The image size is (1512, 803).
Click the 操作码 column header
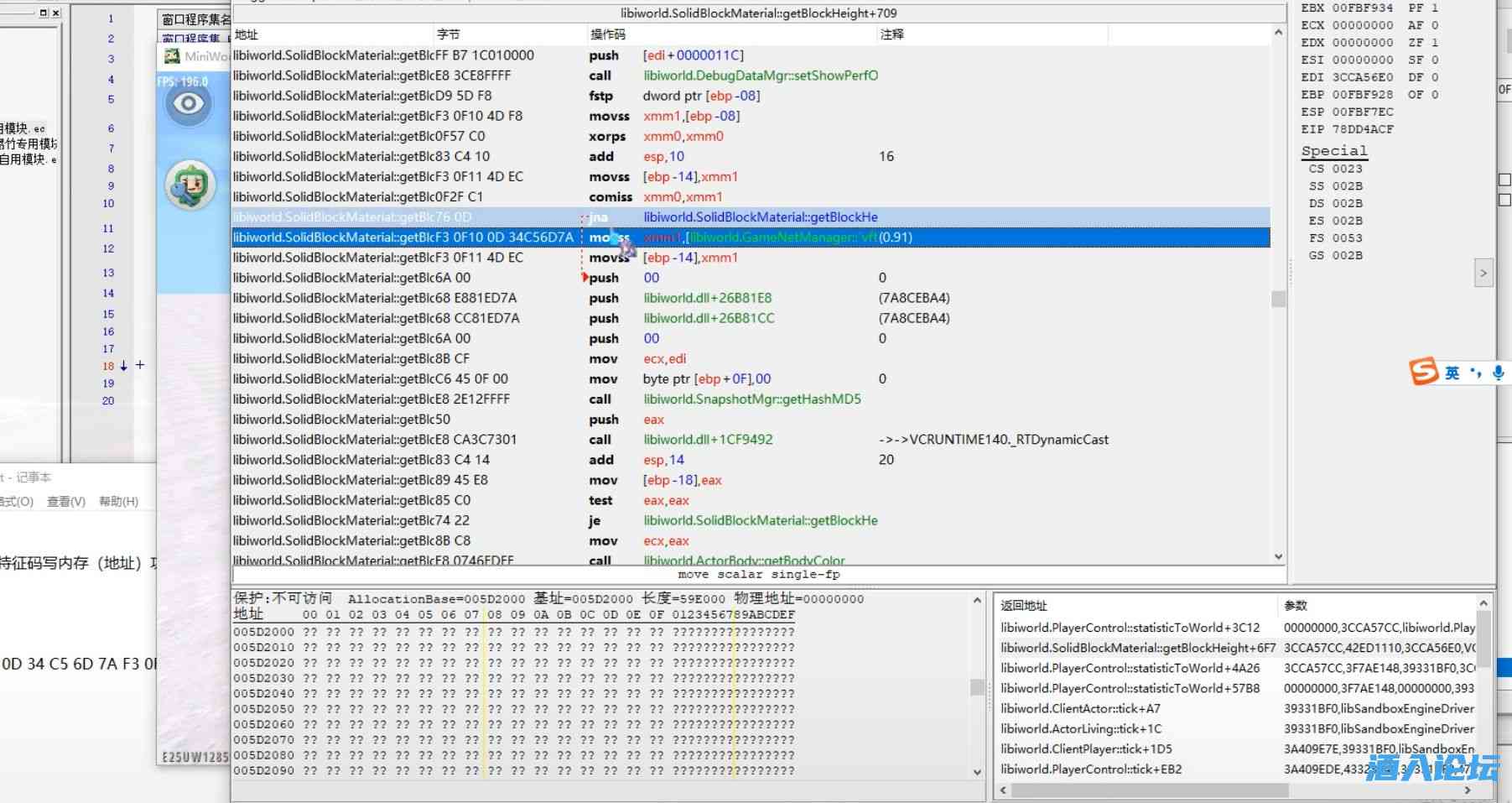tap(608, 34)
